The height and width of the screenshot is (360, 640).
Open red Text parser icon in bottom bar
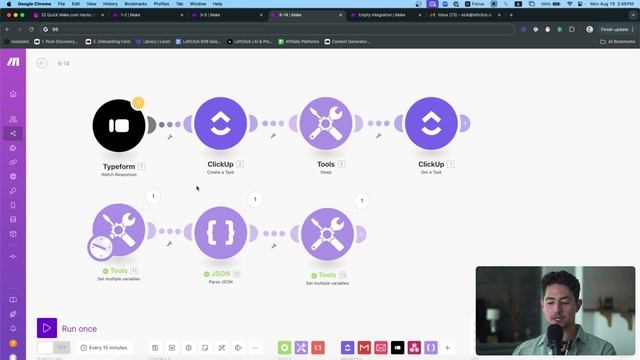point(318,348)
